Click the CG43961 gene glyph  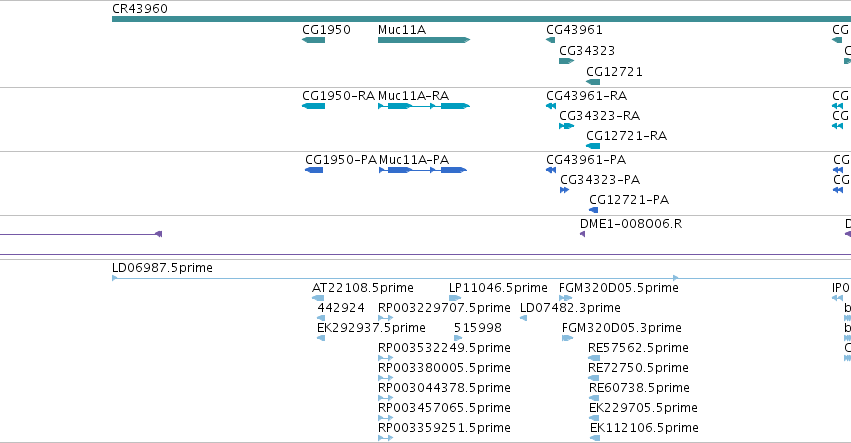[550, 40]
